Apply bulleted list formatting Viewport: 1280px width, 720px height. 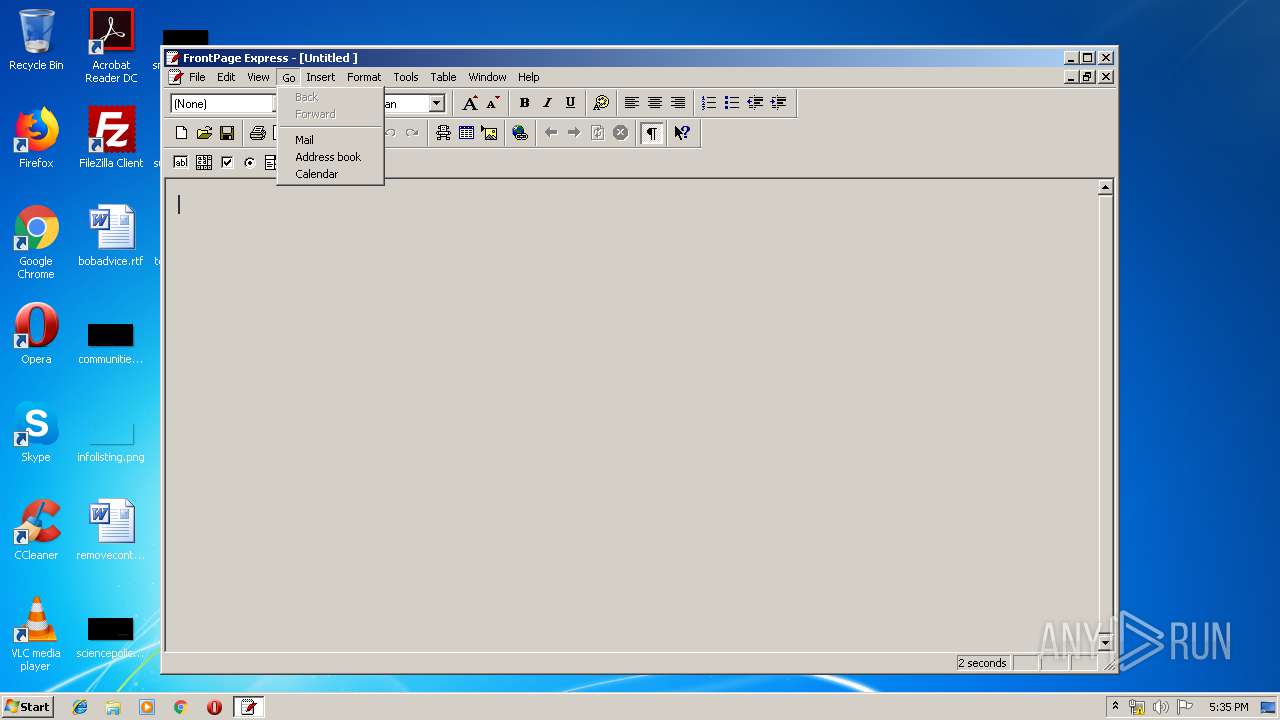(x=732, y=103)
